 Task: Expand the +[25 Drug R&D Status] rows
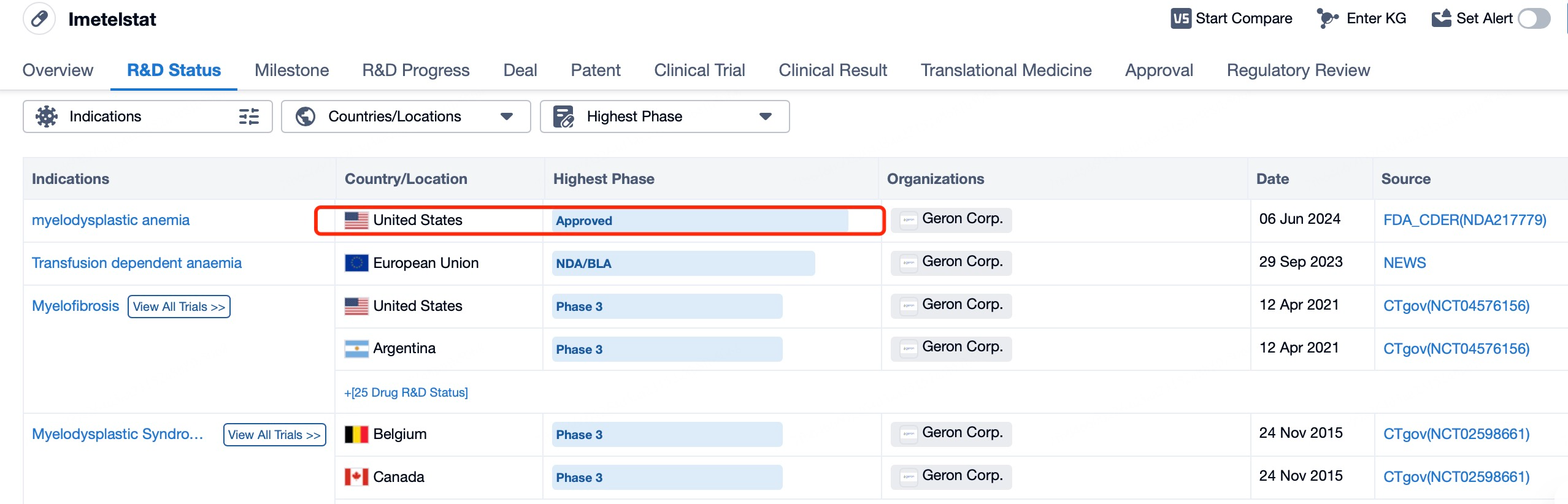pyautogui.click(x=405, y=392)
